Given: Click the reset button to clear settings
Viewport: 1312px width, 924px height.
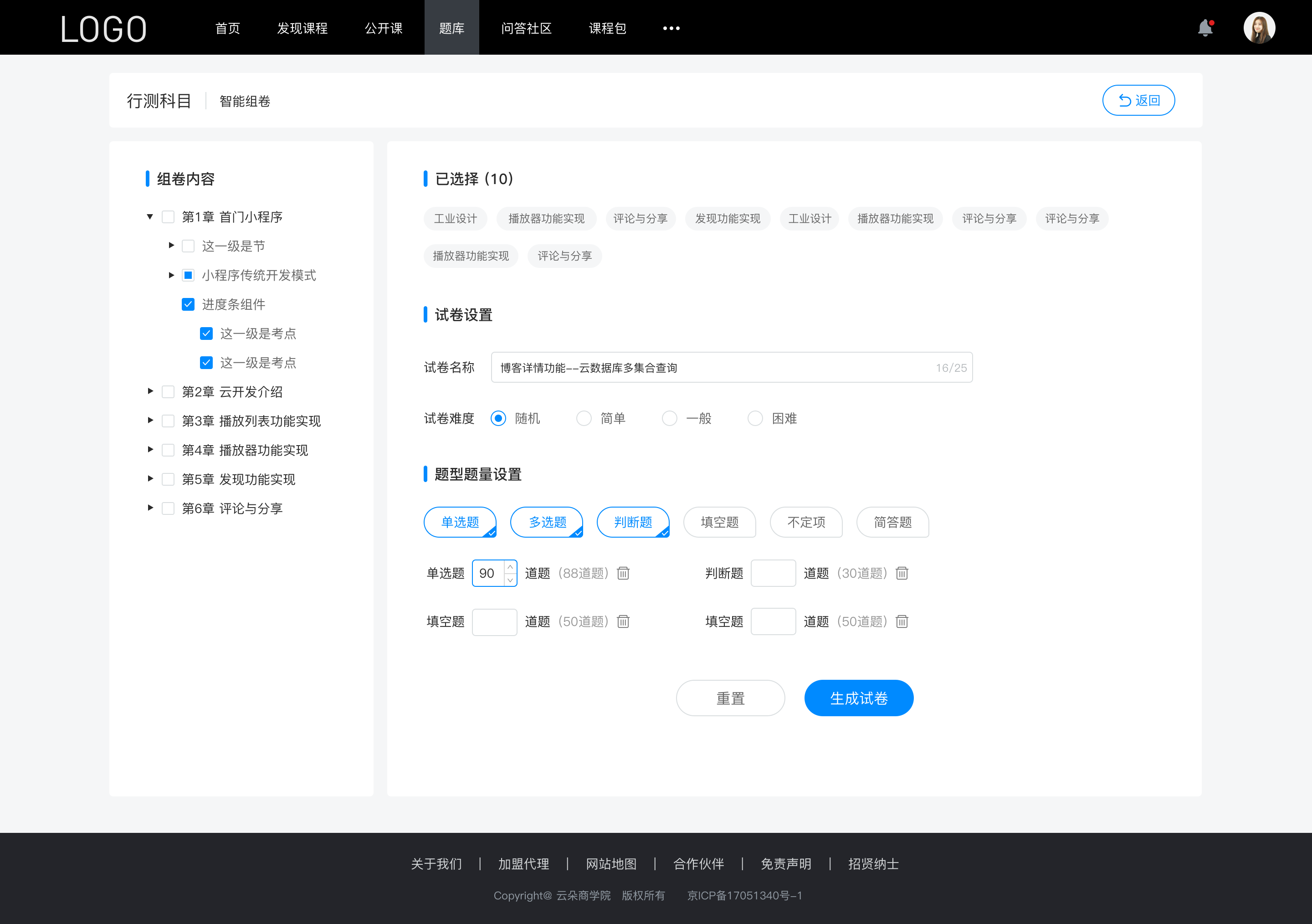Looking at the screenshot, I should point(730,698).
